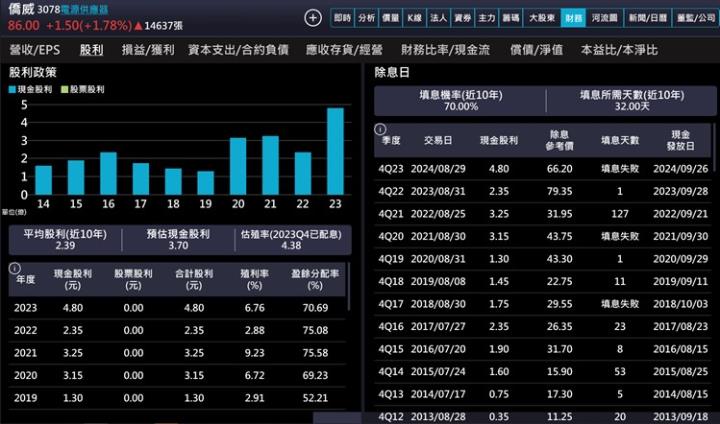Select the 2019 row year cell
Image resolution: width=720 pixels, height=424 pixels.
pyautogui.click(x=25, y=398)
